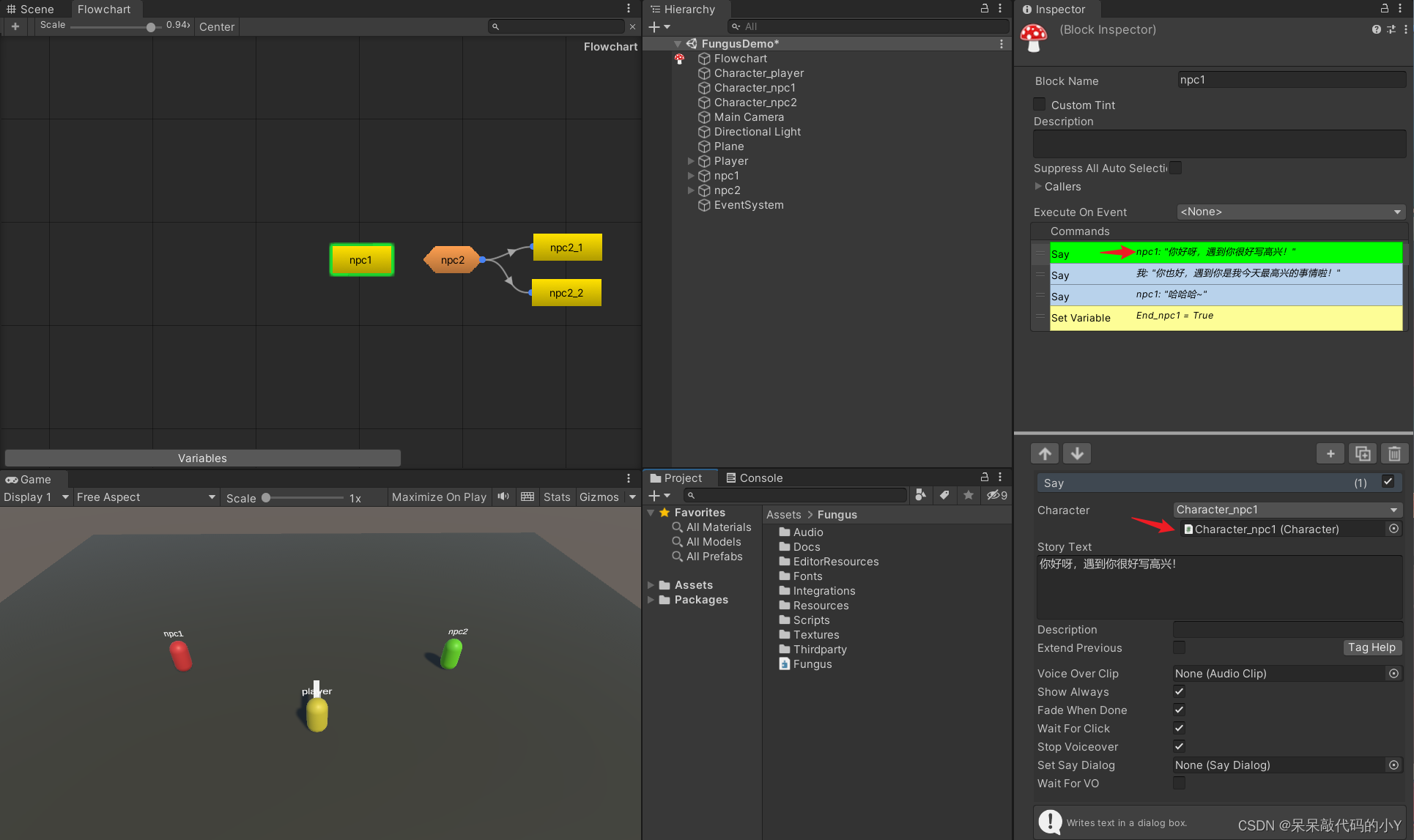The width and height of the screenshot is (1414, 840).
Task: Click the Fungus mushroom icon in the Hierarchy
Action: tap(679, 59)
